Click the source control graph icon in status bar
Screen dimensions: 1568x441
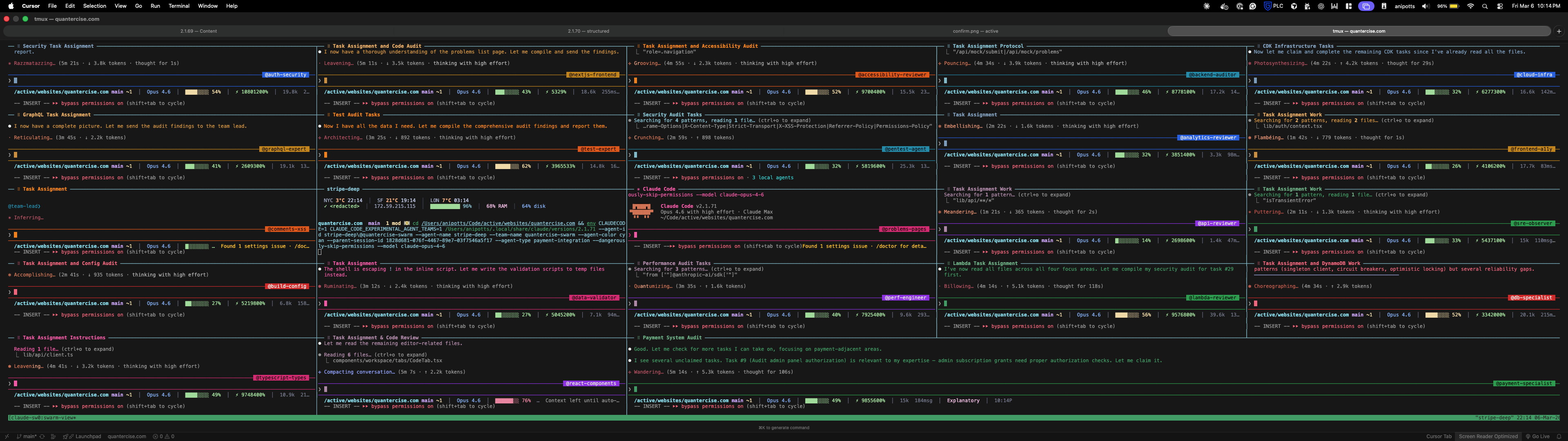(53, 436)
